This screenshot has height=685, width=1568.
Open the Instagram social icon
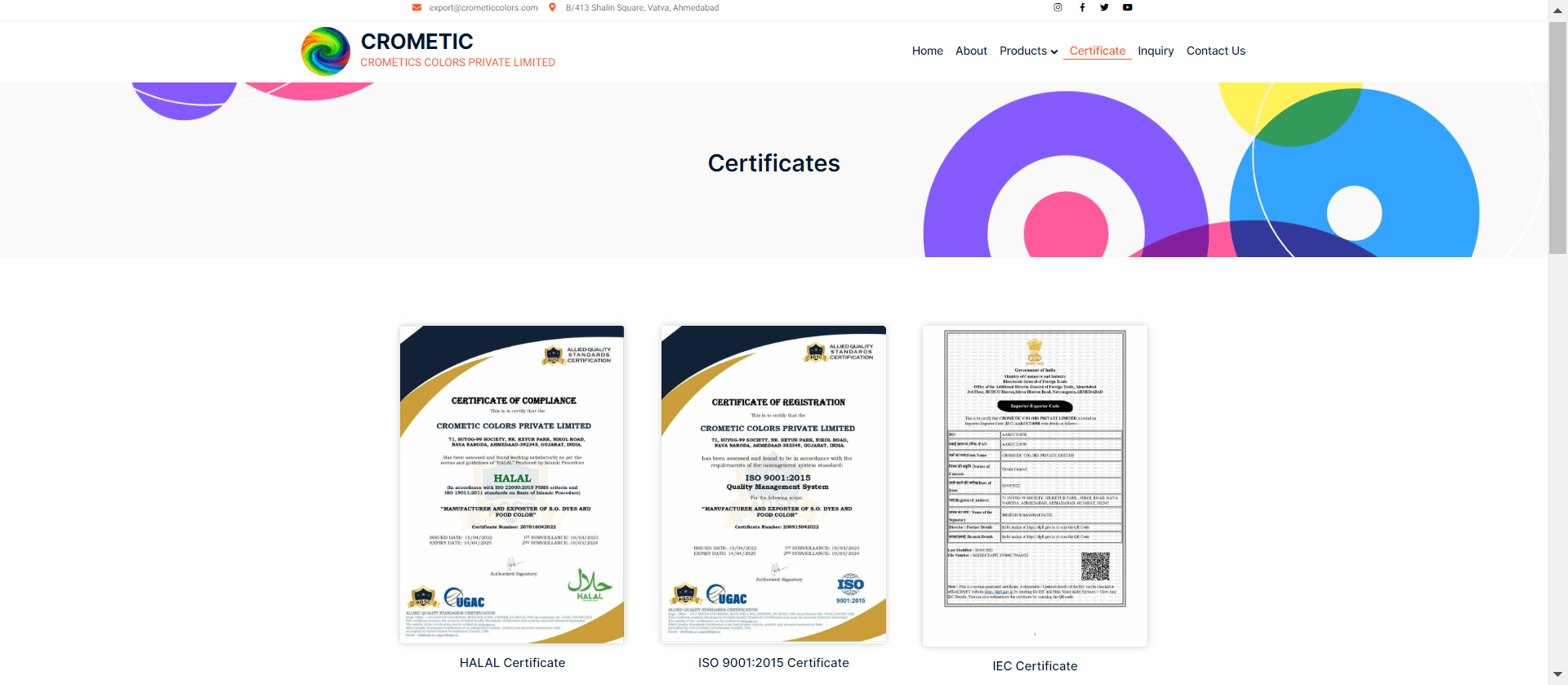coord(1058,7)
